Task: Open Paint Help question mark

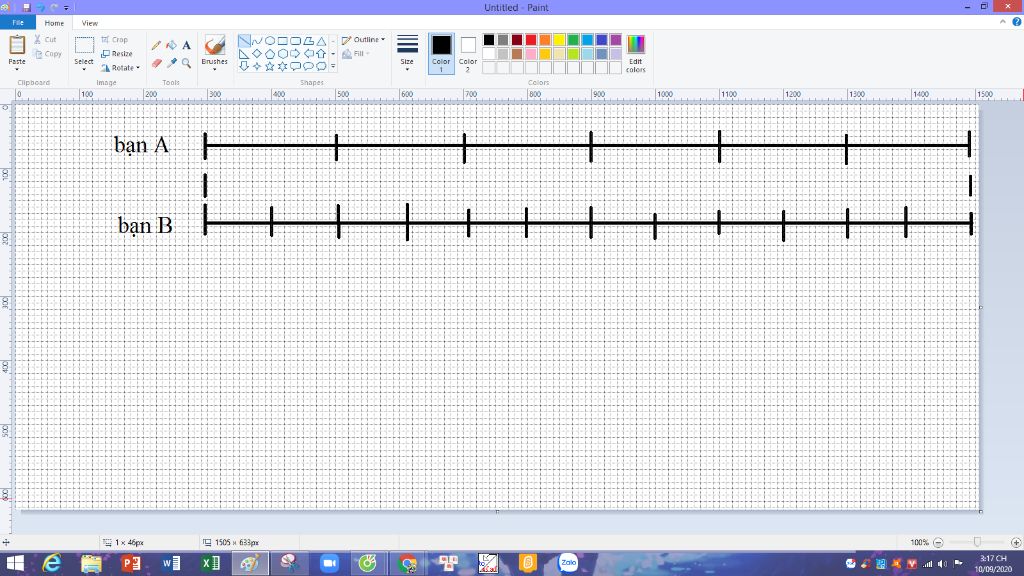Action: click(x=1016, y=22)
